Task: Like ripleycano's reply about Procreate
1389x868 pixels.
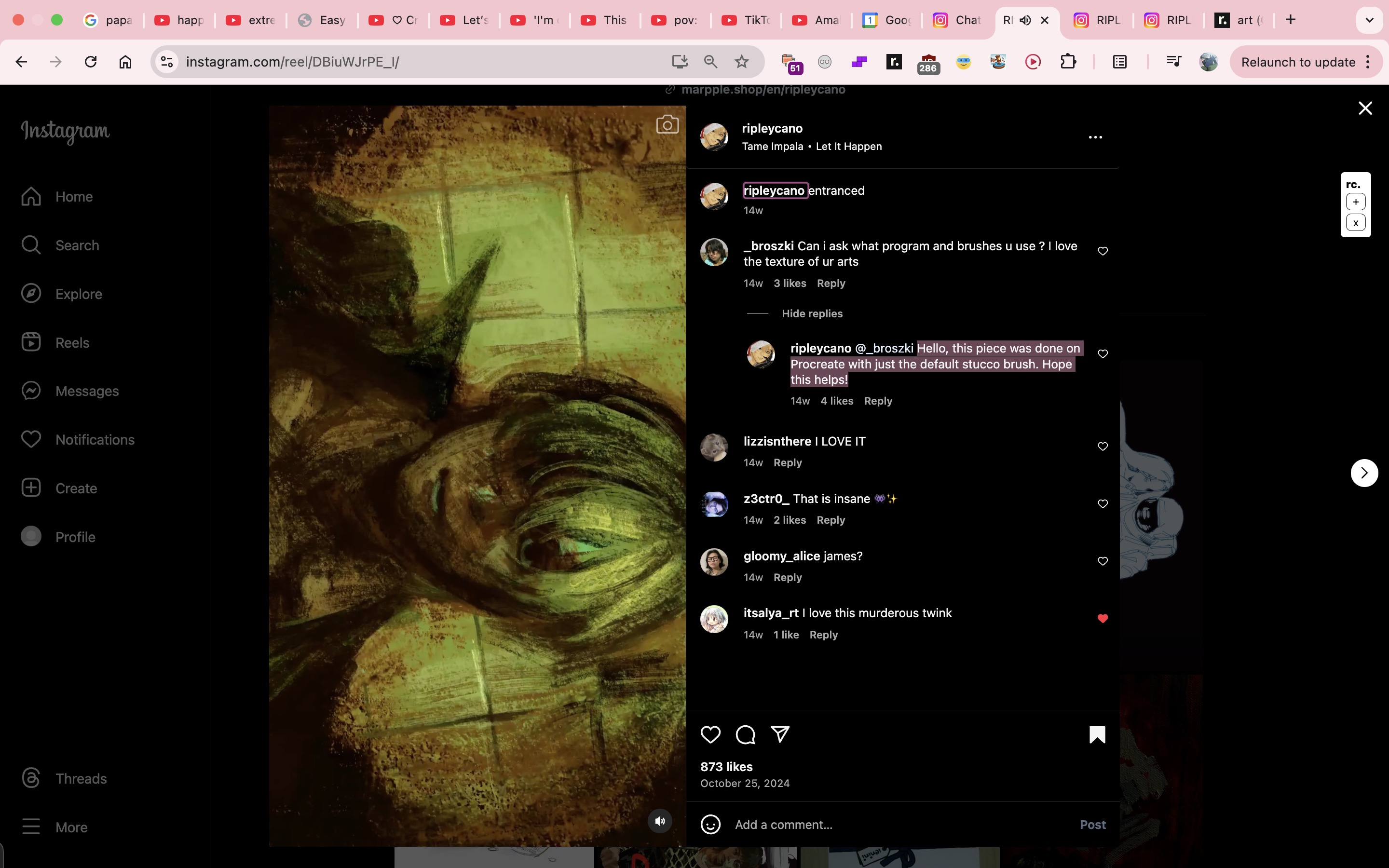Action: [x=1103, y=353]
